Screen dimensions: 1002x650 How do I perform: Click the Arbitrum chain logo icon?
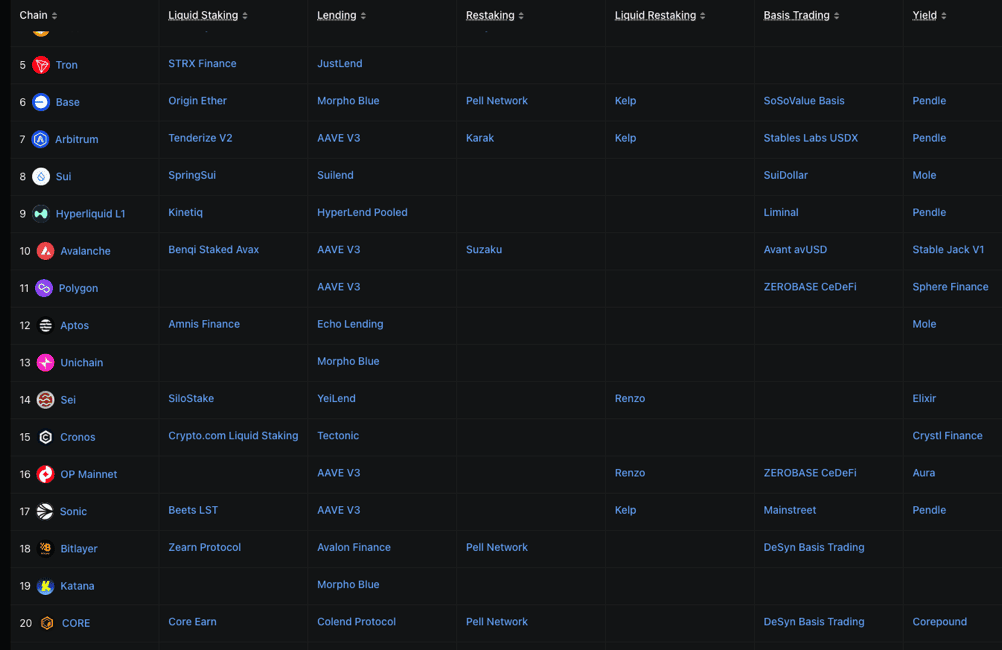41,139
